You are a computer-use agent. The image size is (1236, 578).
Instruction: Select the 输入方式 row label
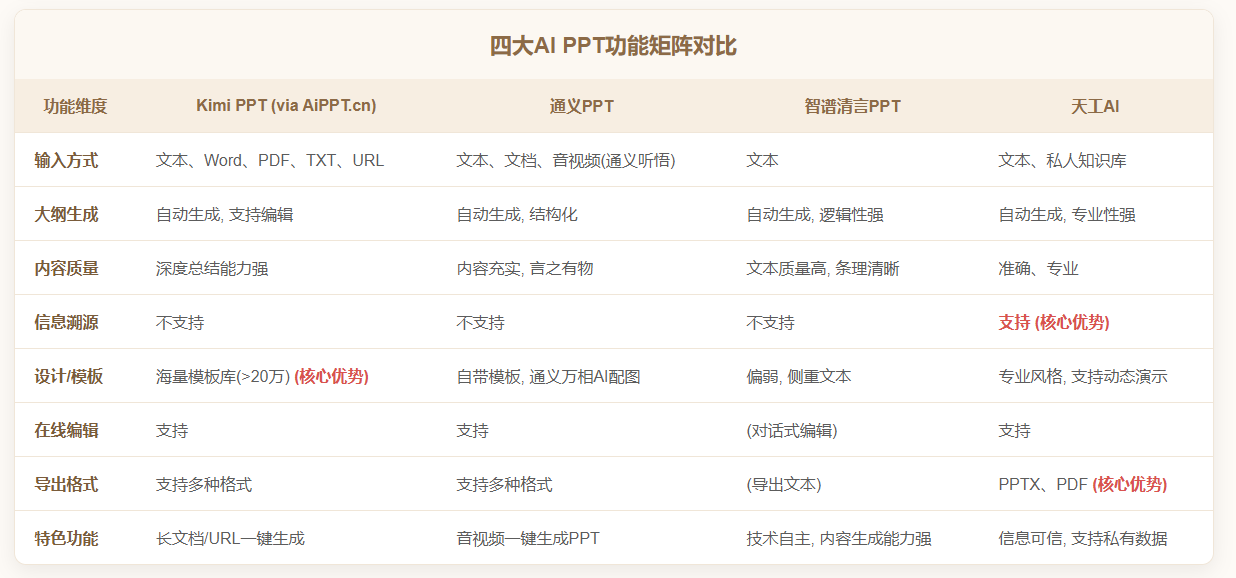[x=66, y=160]
